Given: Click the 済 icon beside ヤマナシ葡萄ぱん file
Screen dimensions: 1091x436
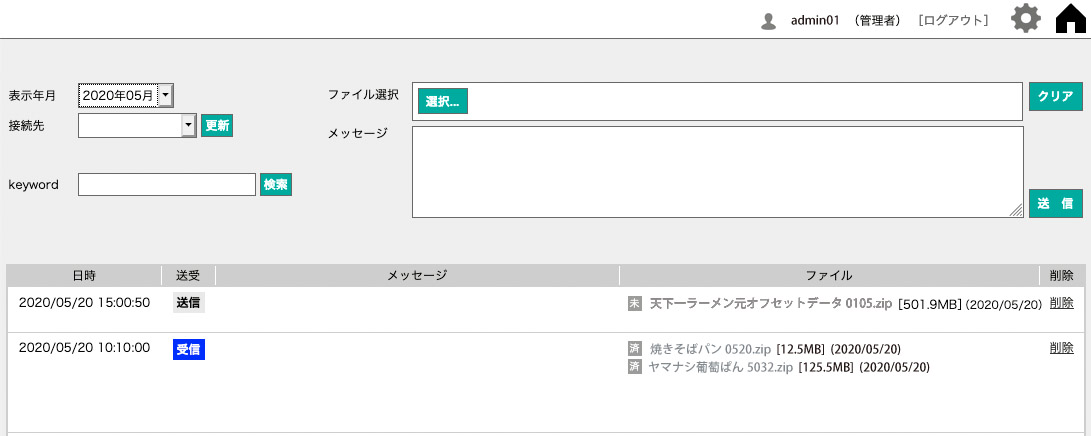Looking at the screenshot, I should [x=634, y=367].
